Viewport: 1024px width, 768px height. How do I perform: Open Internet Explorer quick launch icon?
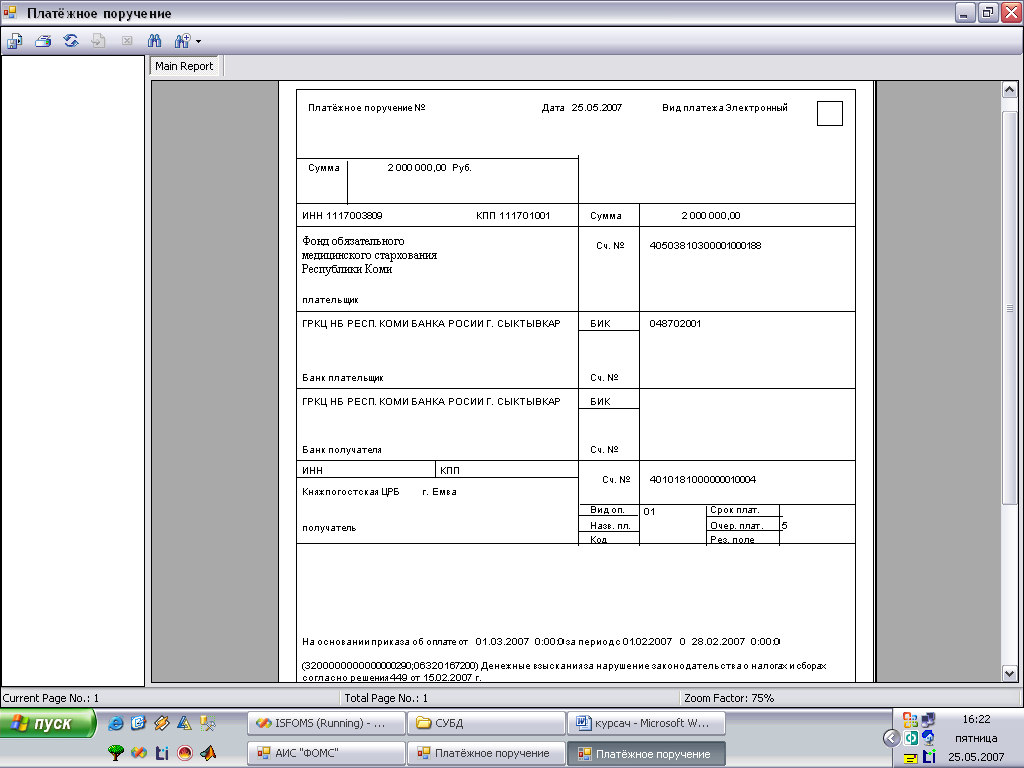pos(116,723)
